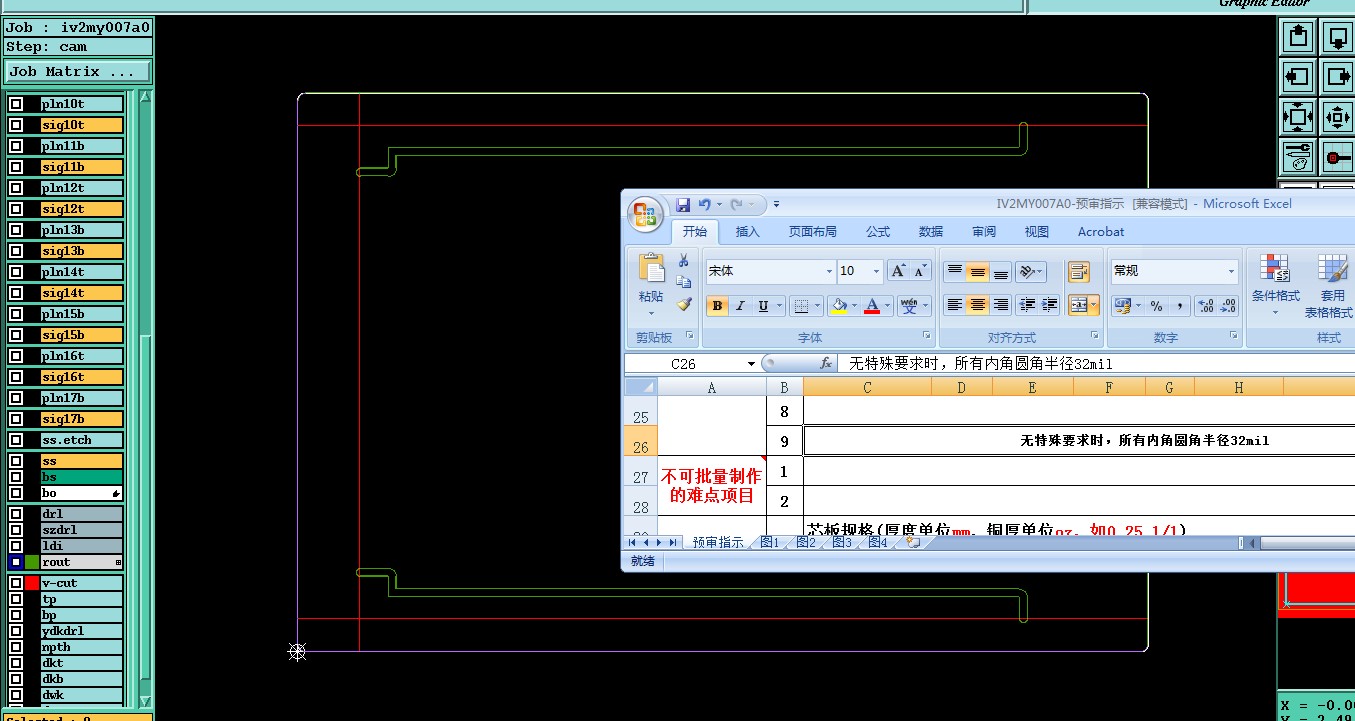
Task: Expand the font group dialog launcher
Action: [927, 337]
